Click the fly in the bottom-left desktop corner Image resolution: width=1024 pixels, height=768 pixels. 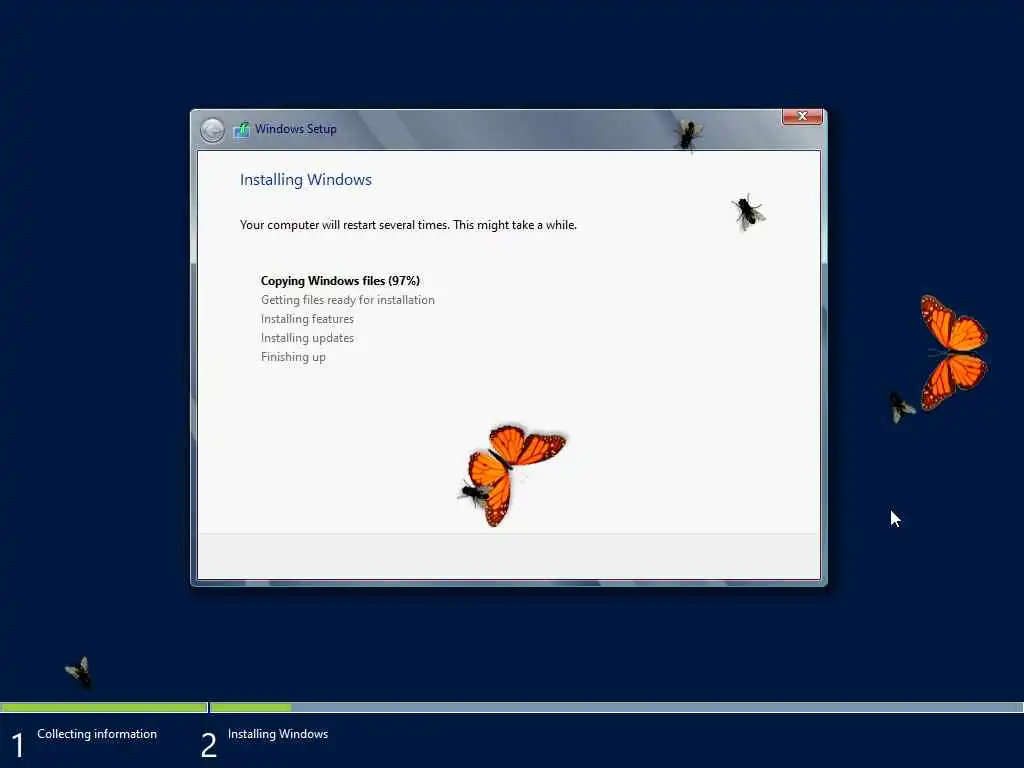[79, 672]
